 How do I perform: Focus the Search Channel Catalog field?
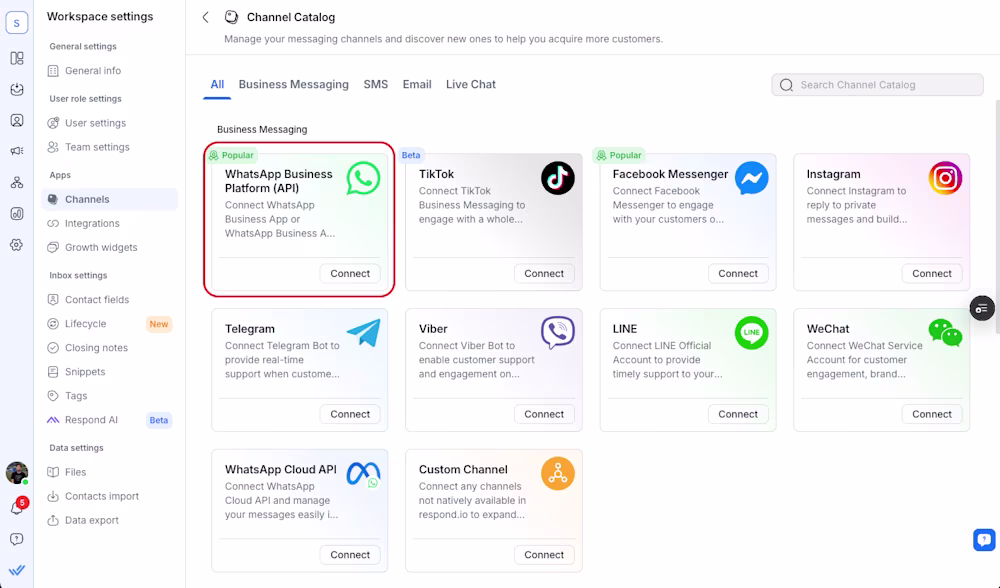pyautogui.click(x=877, y=85)
